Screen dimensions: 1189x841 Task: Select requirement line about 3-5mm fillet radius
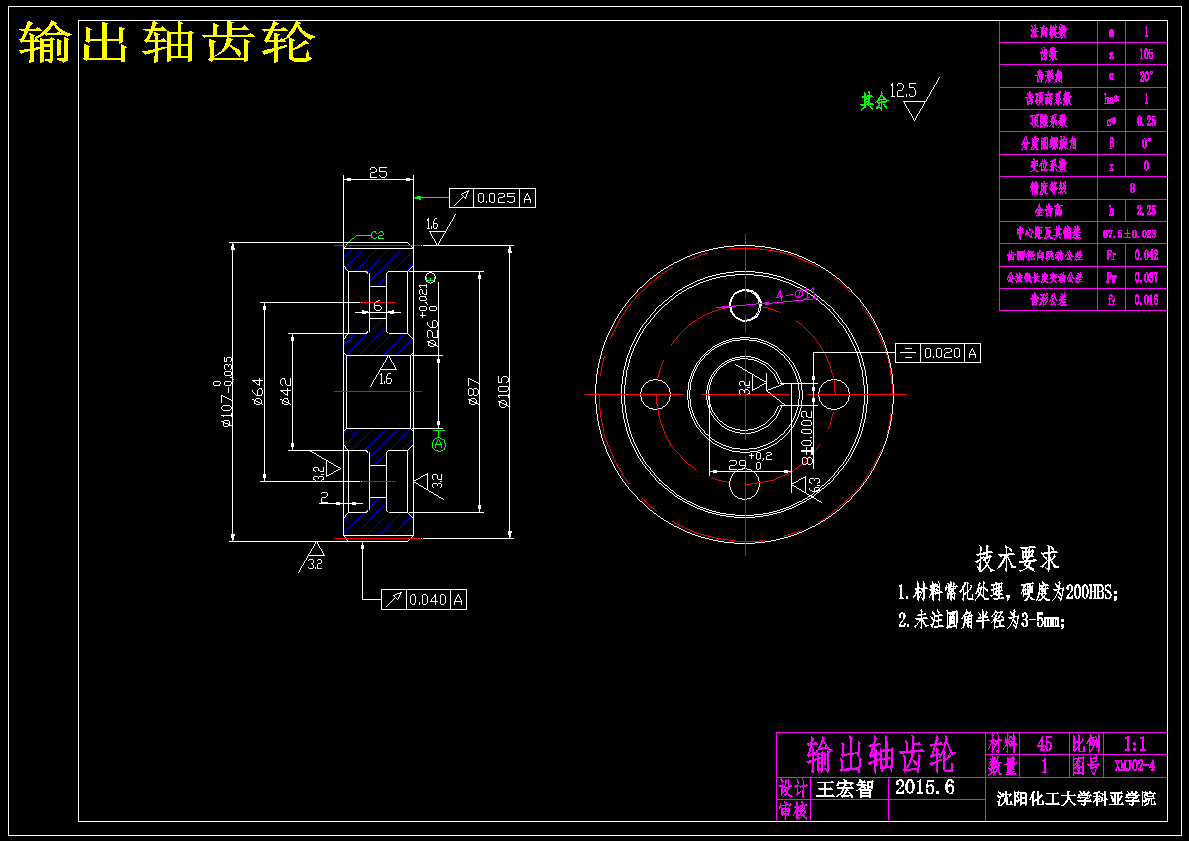(981, 620)
